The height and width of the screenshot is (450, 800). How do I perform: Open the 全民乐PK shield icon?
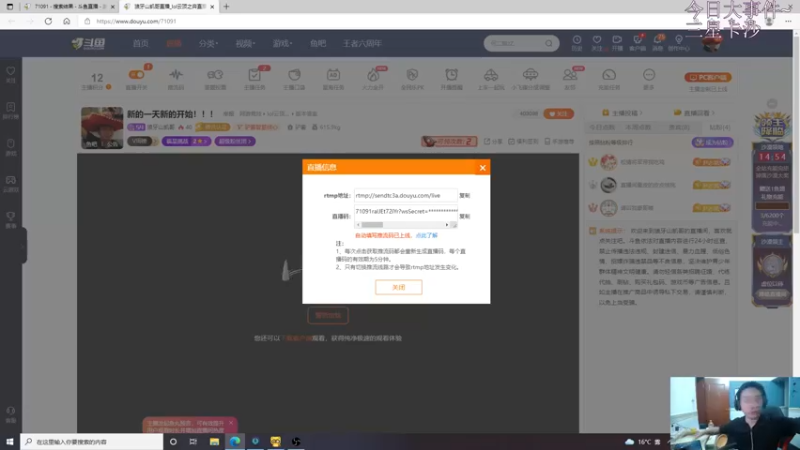point(412,75)
